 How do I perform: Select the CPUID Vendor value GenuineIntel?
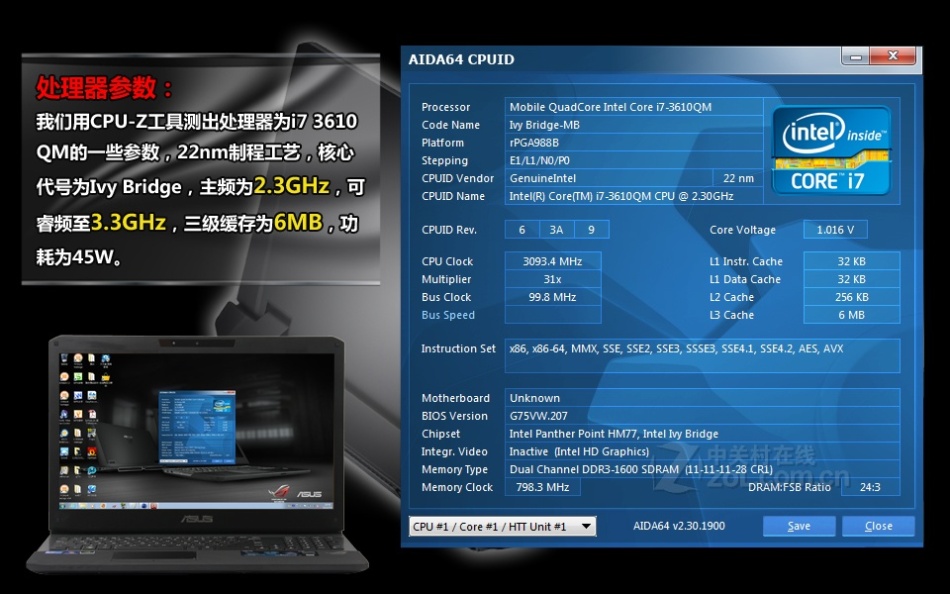(608, 178)
